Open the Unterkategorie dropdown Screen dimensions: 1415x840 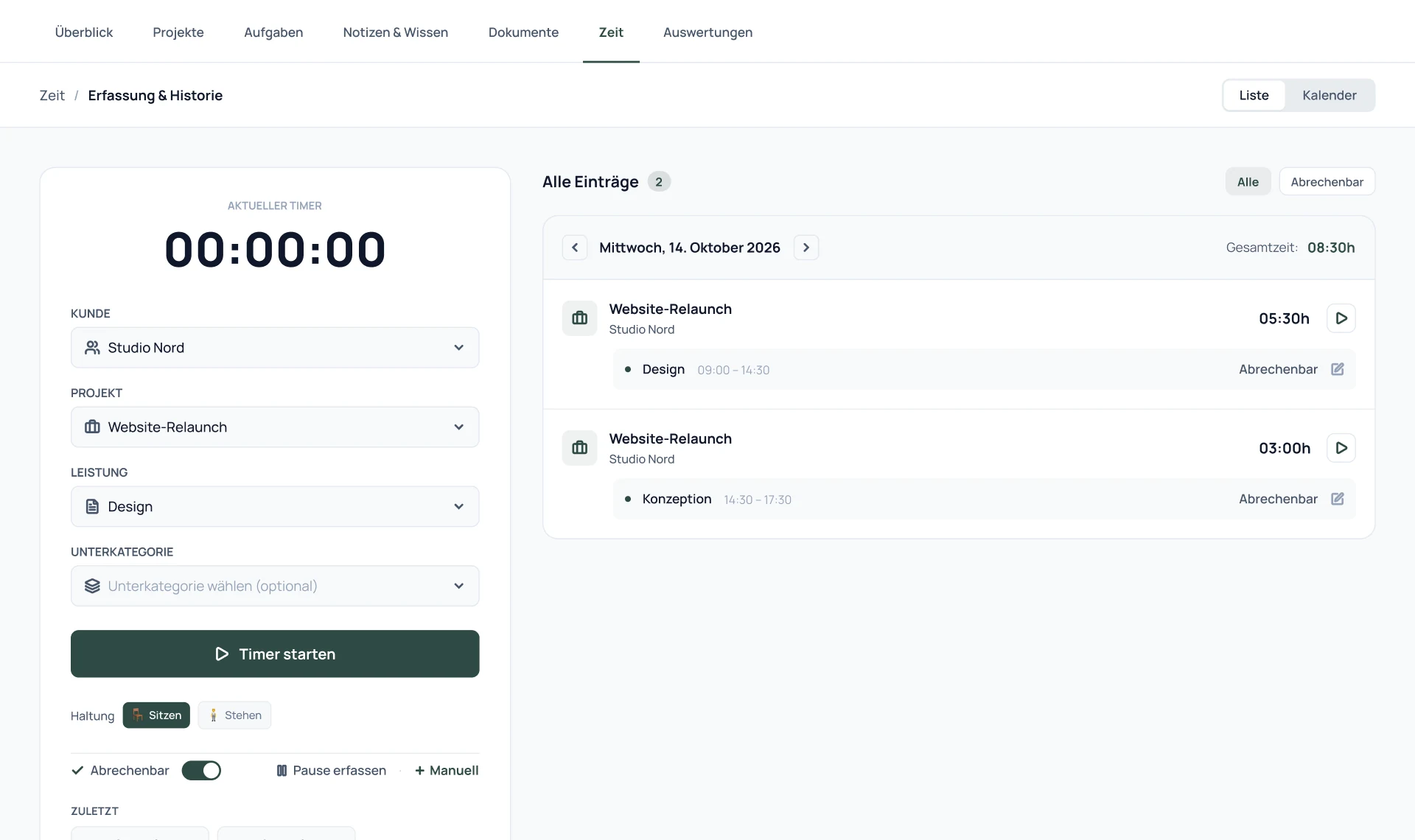coord(275,587)
